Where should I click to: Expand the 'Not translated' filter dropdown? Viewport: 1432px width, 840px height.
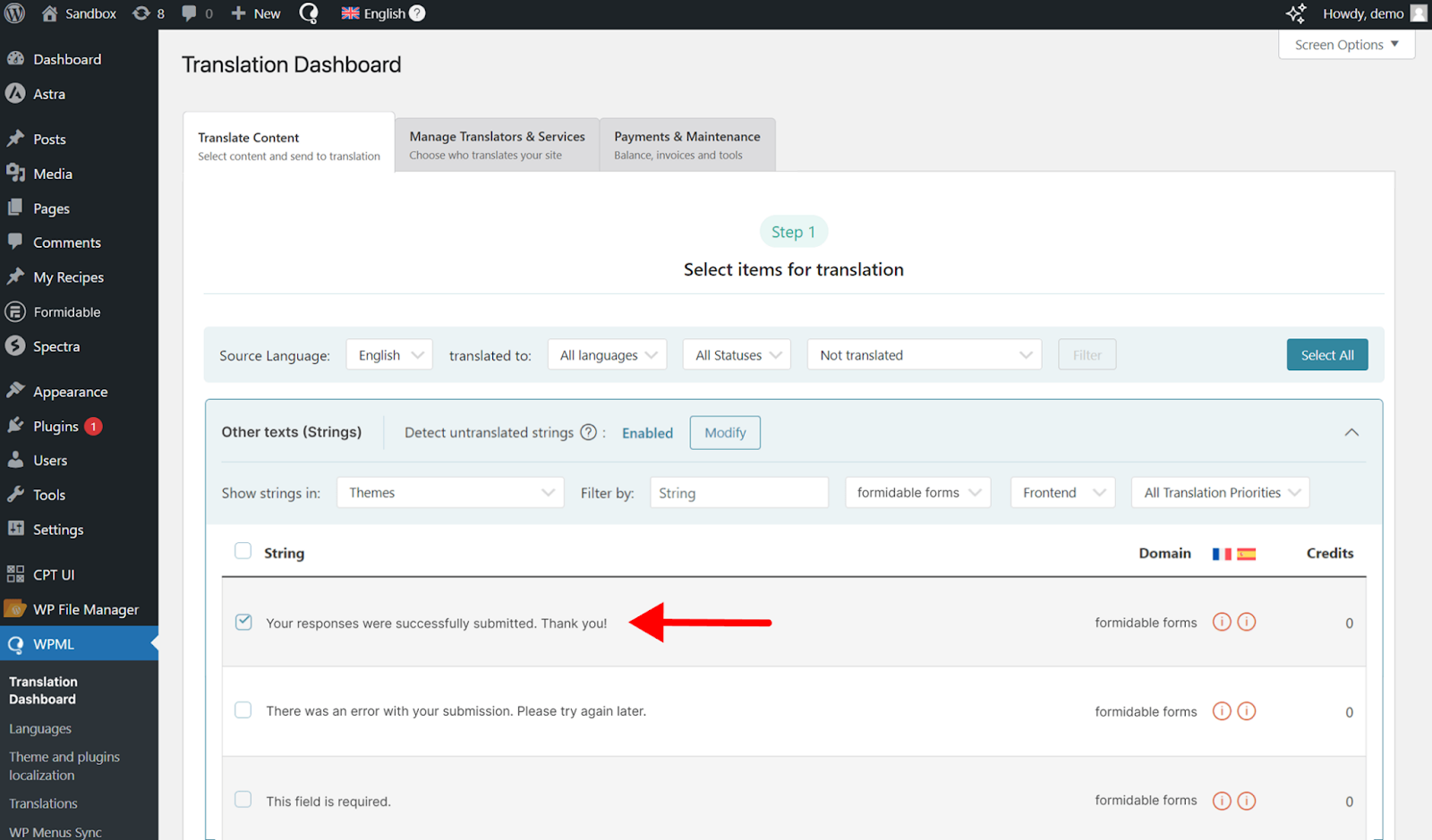924,355
